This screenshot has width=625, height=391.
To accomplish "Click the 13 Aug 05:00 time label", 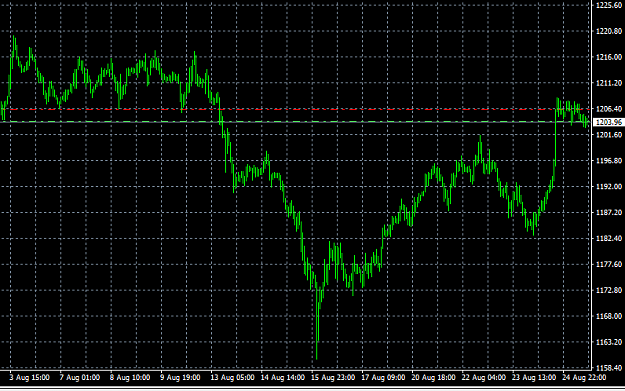I will coord(232,377).
